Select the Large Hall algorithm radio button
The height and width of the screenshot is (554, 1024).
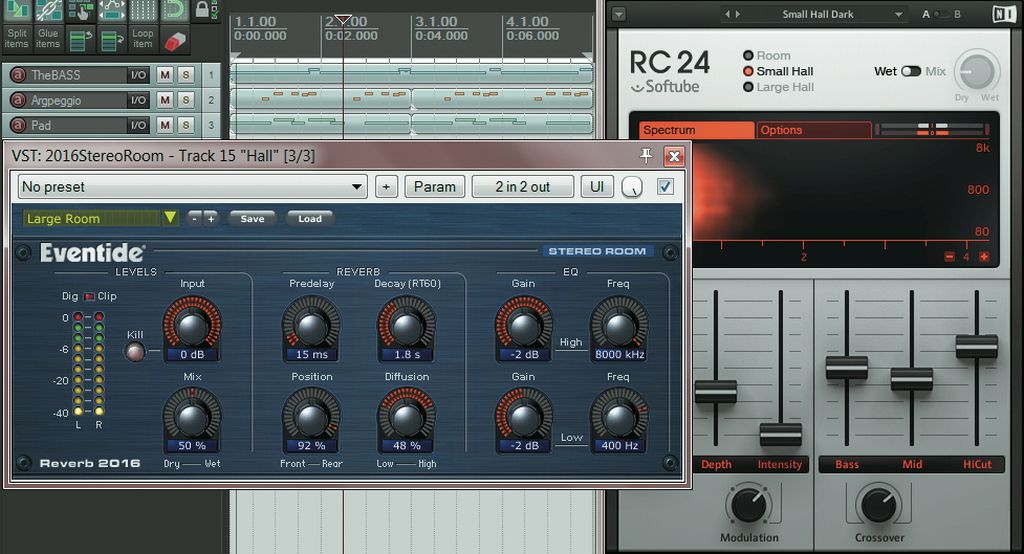tap(748, 87)
